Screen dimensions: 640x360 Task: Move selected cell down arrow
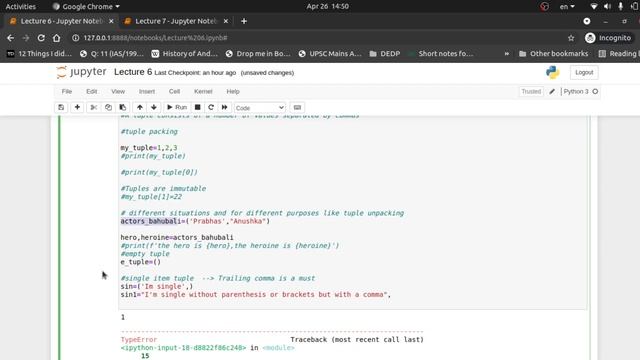(154, 107)
